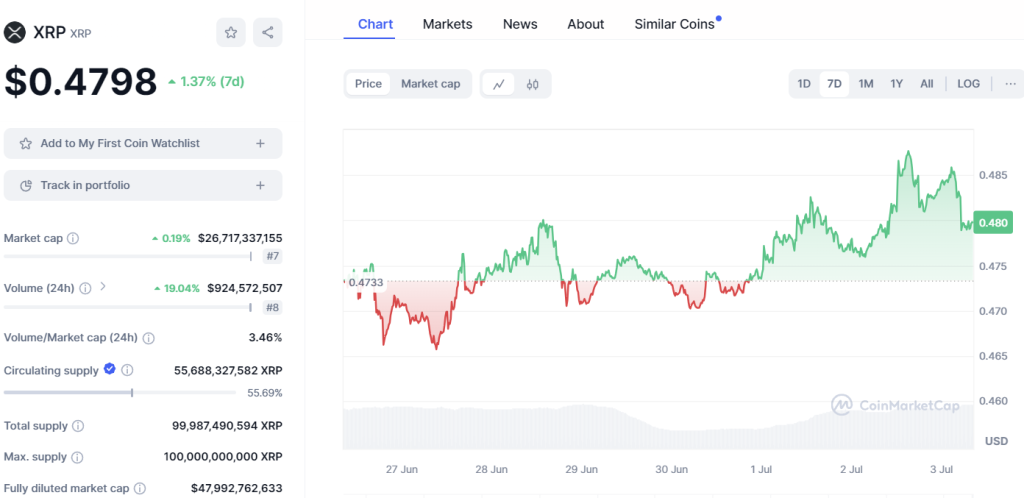Enable LOG scale on chart
This screenshot has width=1024, height=498.
pos(968,84)
